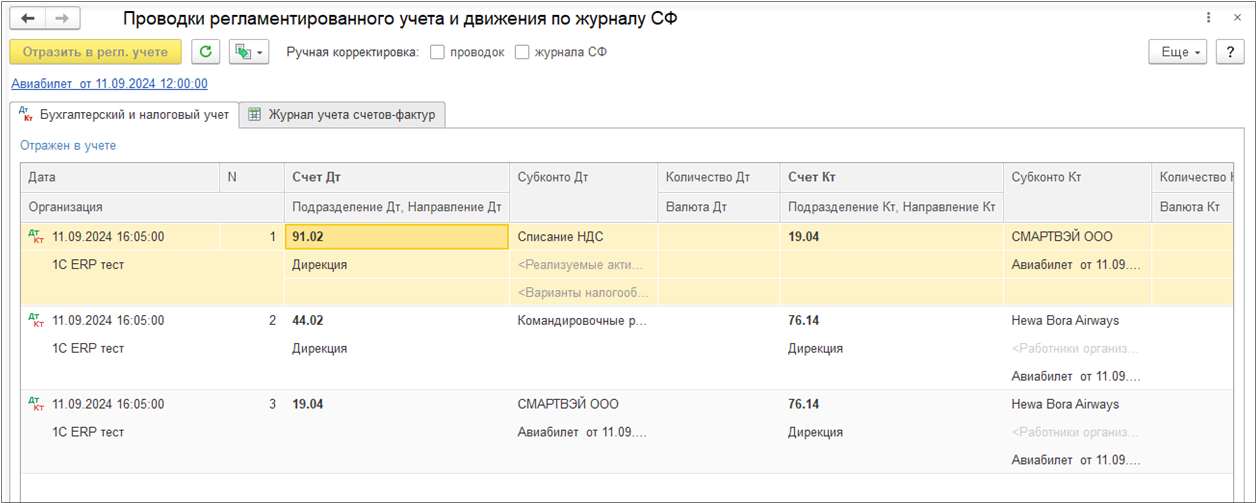This screenshot has width=1256, height=503.
Task: Select Бухгалтерский и налоговый учет tab
Action: tap(125, 115)
